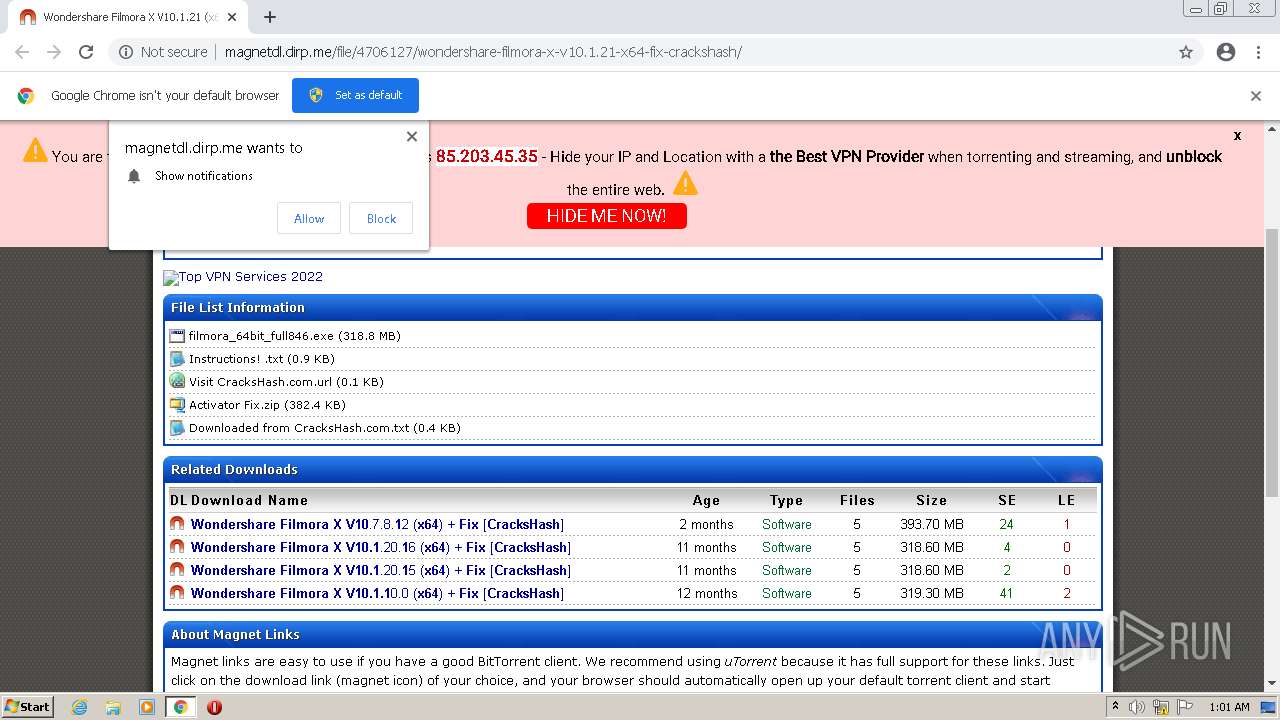Reload the page with the refresh icon
The image size is (1280, 720).
click(86, 52)
